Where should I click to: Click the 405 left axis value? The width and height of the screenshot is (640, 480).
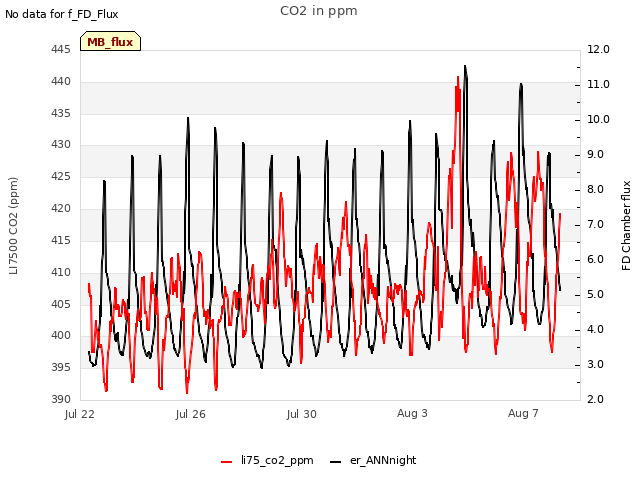pyautogui.click(x=61, y=304)
